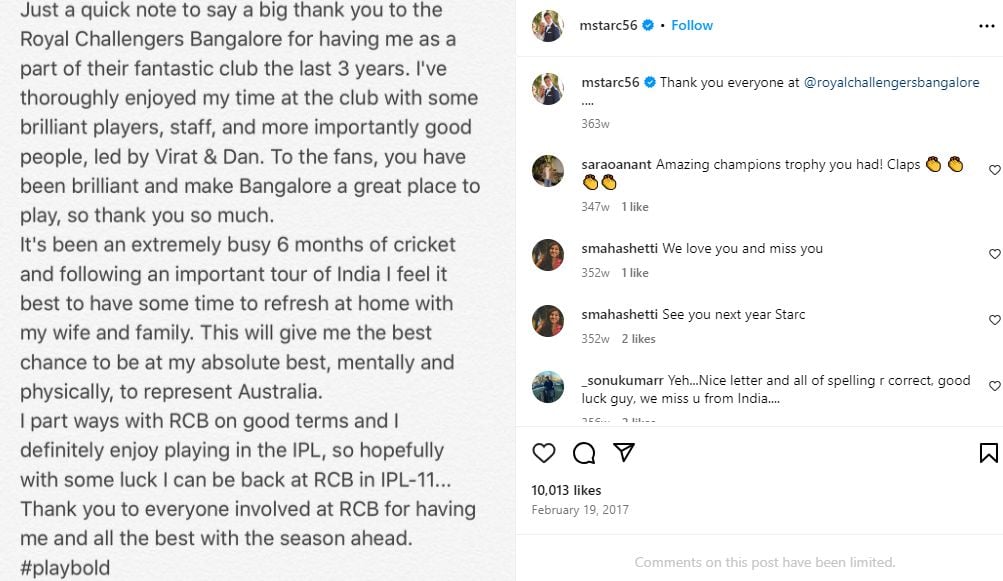This screenshot has height=581, width=1003.
Task: Open the @royalchallengersbangalore mention link
Action: [x=891, y=83]
